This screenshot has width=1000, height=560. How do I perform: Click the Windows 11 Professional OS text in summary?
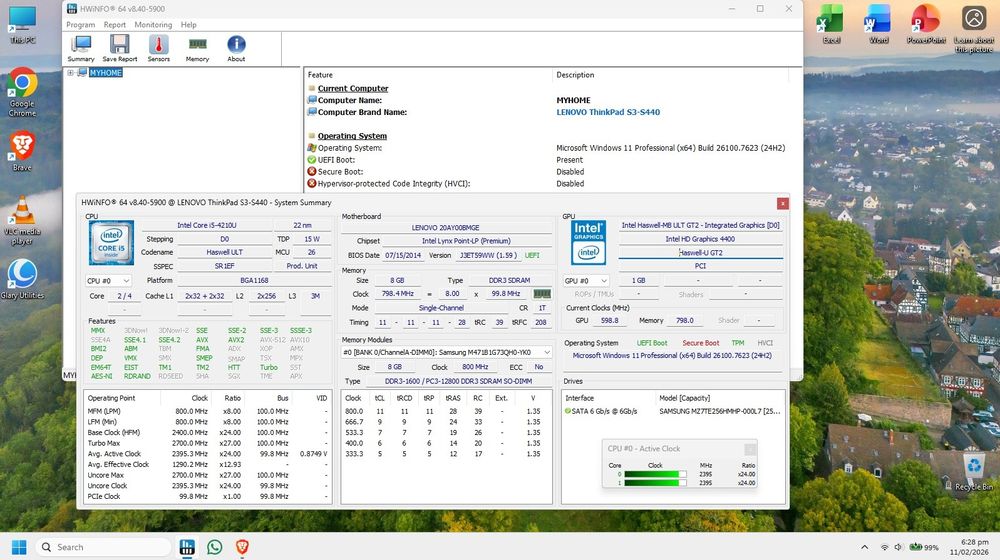pos(672,356)
